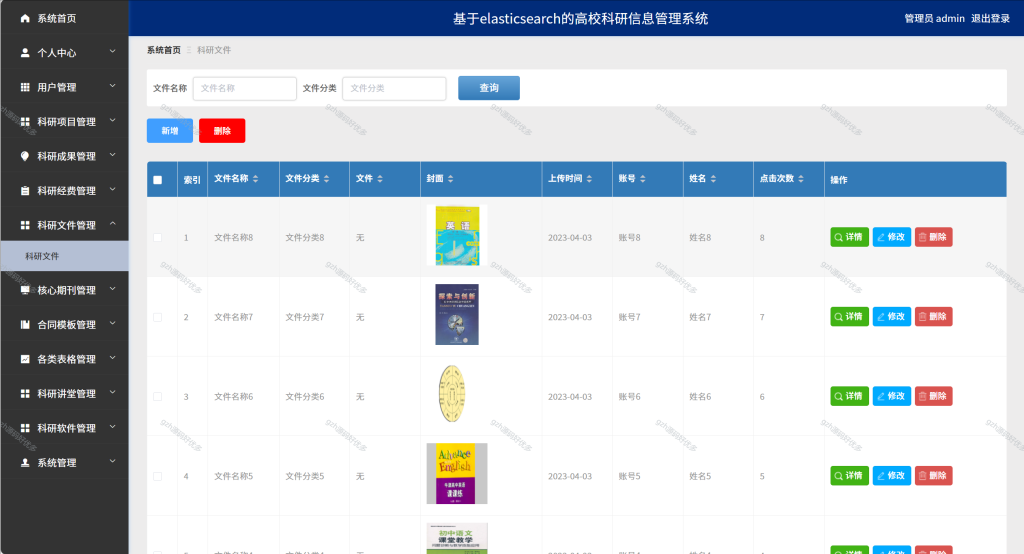Click 修改 for 文件名称7 row
This screenshot has width=1024, height=554.
pos(891,317)
